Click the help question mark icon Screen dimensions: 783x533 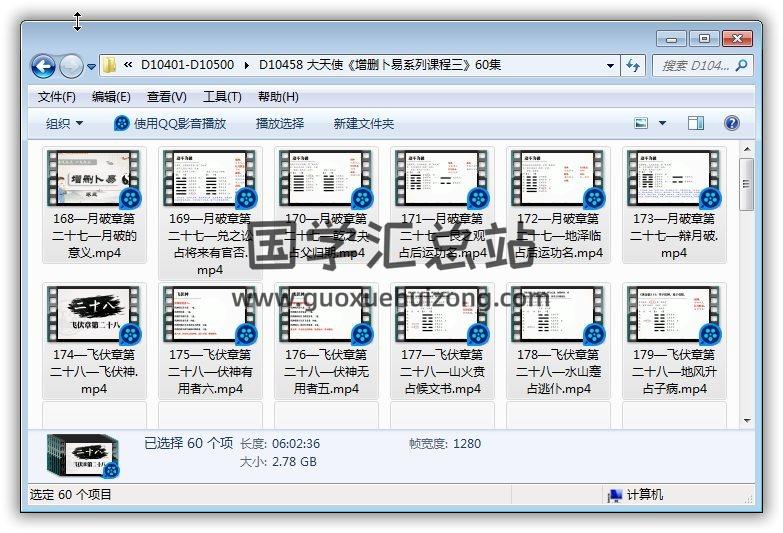pos(731,123)
